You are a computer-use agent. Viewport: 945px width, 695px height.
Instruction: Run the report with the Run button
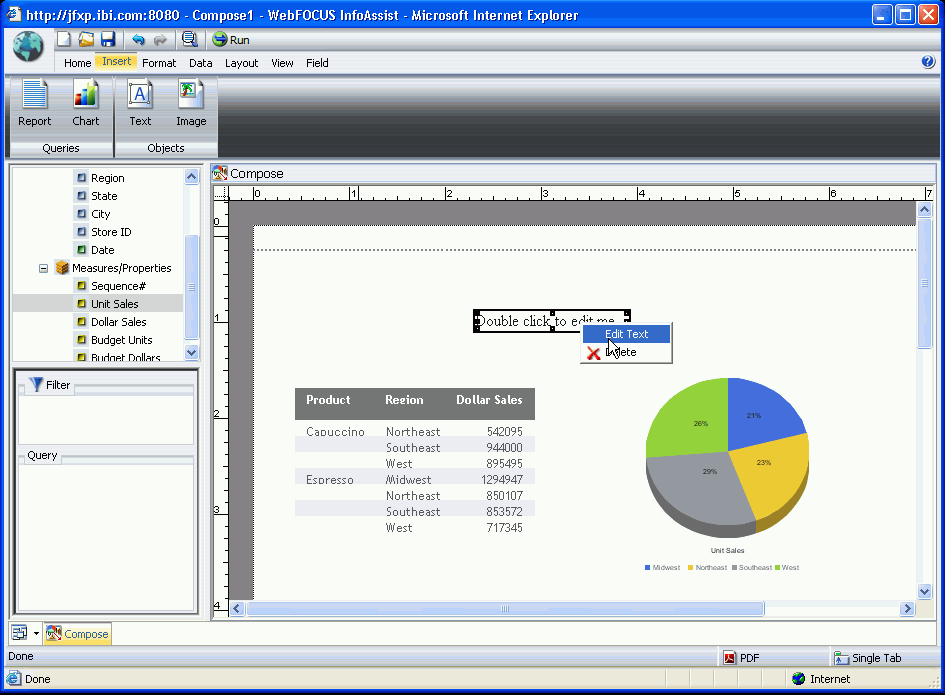(x=231, y=40)
